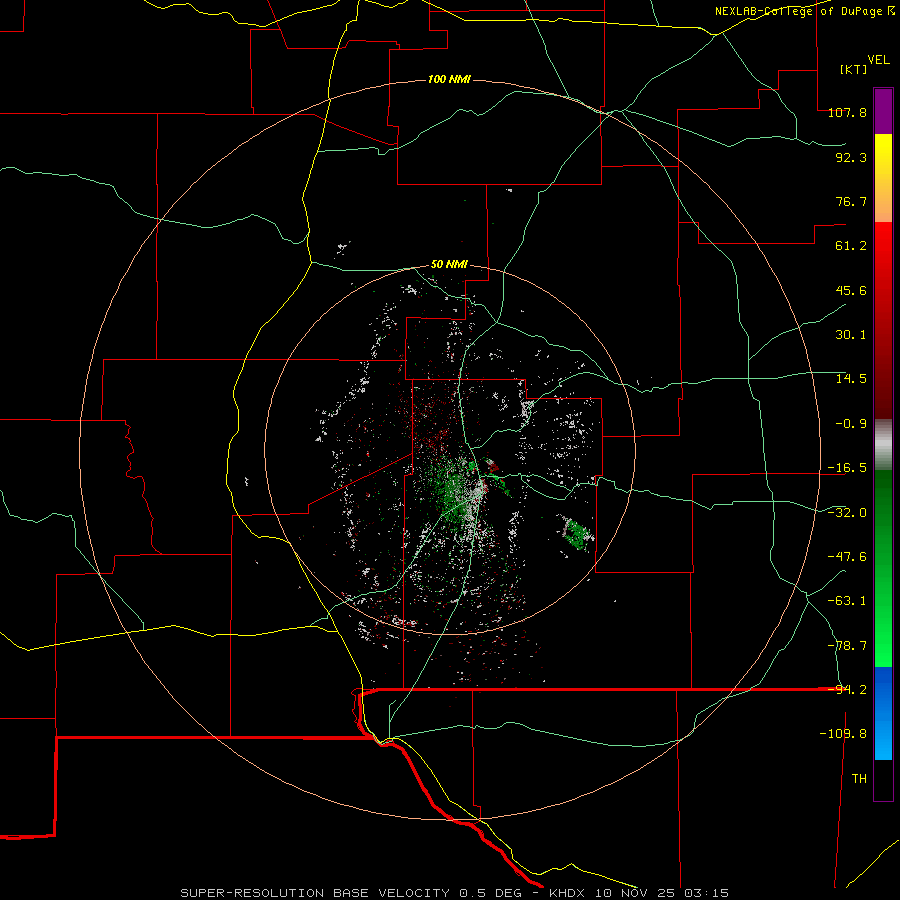Select the 107.8 legend value
This screenshot has height=900, width=900.
pos(847,113)
